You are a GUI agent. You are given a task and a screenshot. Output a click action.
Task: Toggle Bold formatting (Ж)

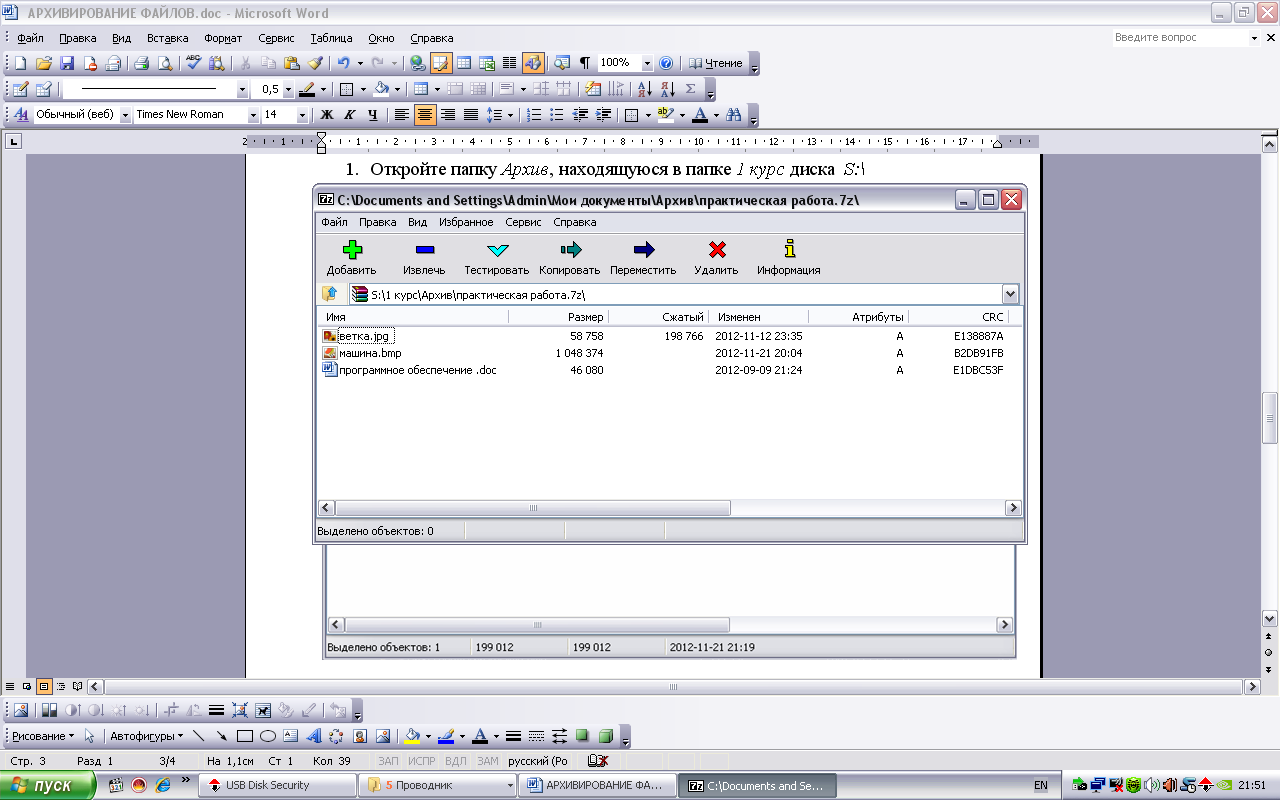click(x=326, y=115)
